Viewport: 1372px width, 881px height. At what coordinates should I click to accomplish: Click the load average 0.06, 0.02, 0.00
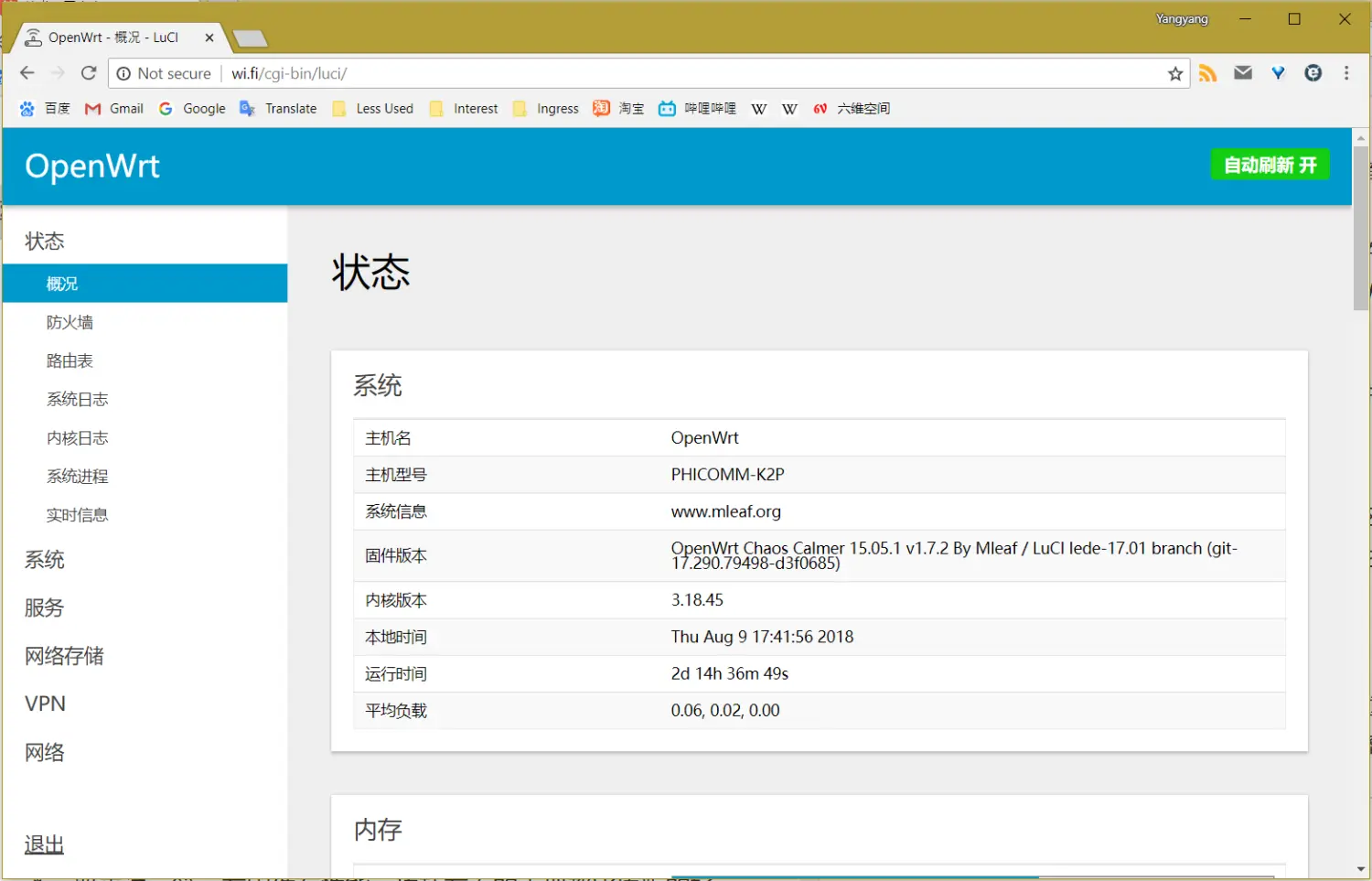725,710
